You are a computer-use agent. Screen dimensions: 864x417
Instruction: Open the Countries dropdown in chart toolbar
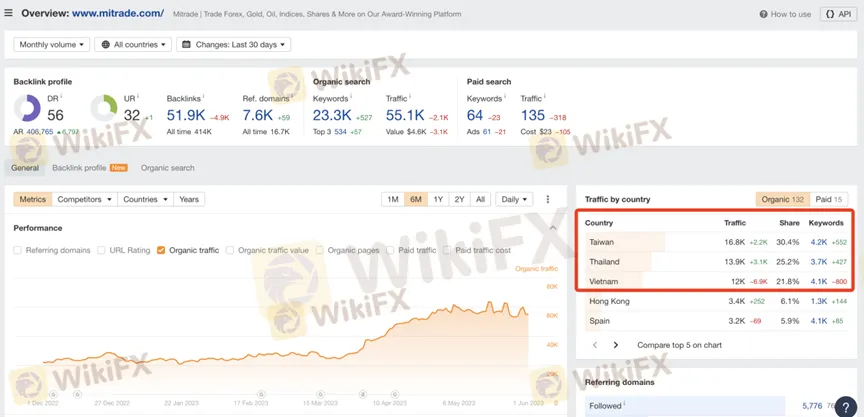point(145,199)
